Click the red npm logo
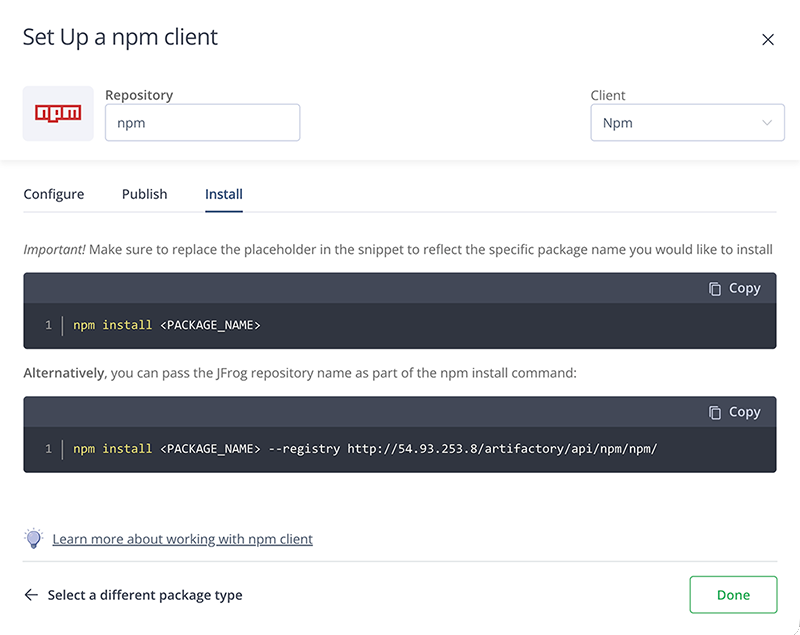 point(58,114)
